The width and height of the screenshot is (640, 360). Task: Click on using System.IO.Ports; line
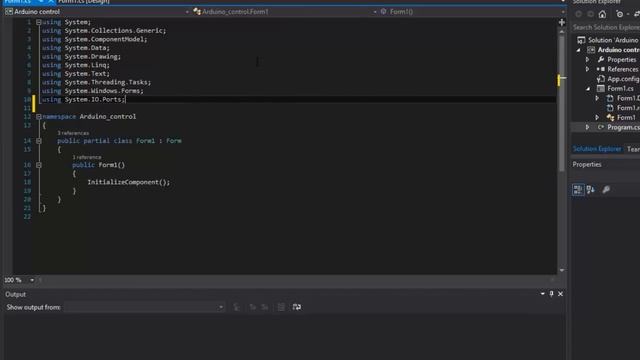83,100
